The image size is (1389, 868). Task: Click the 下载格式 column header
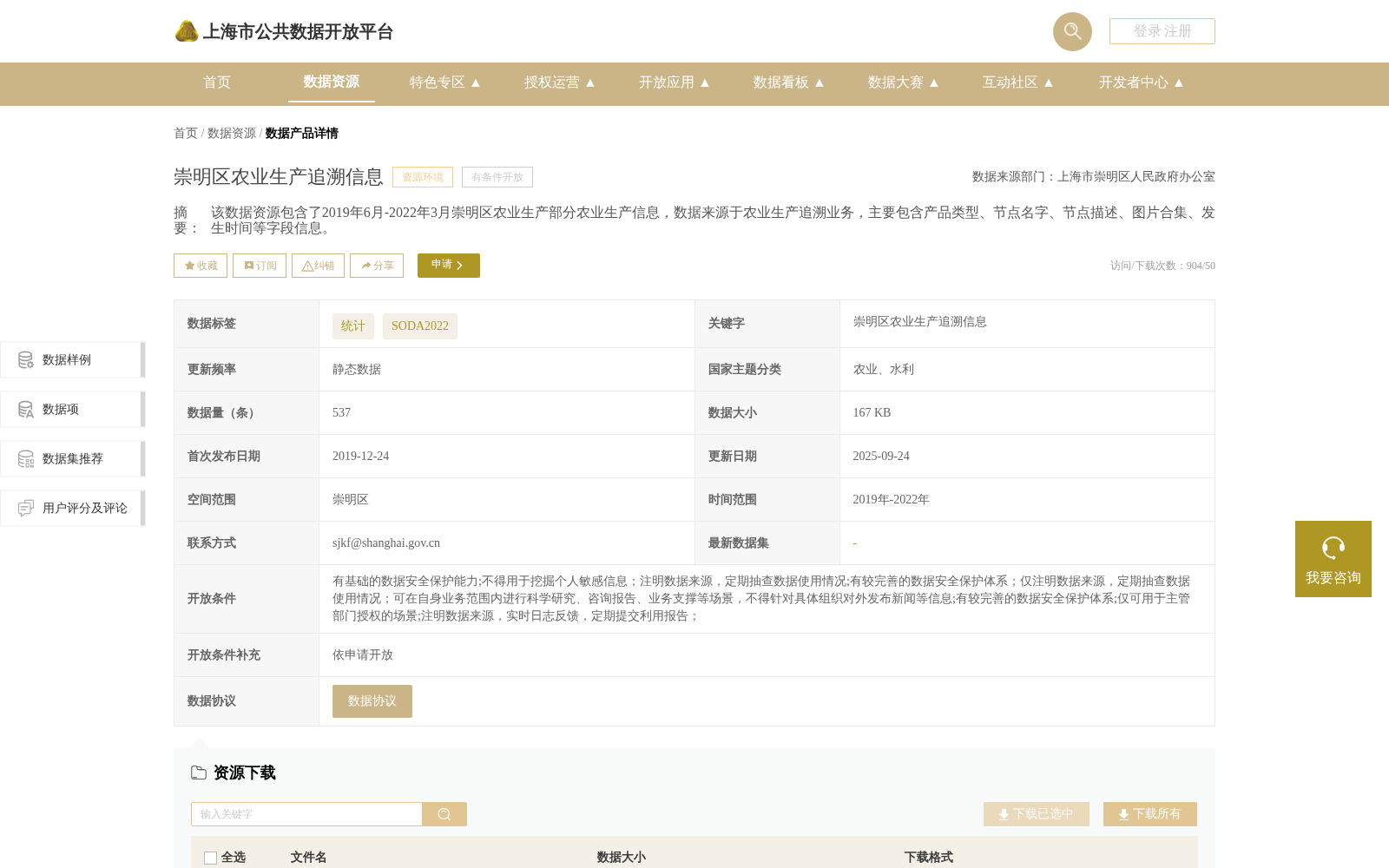(x=929, y=858)
